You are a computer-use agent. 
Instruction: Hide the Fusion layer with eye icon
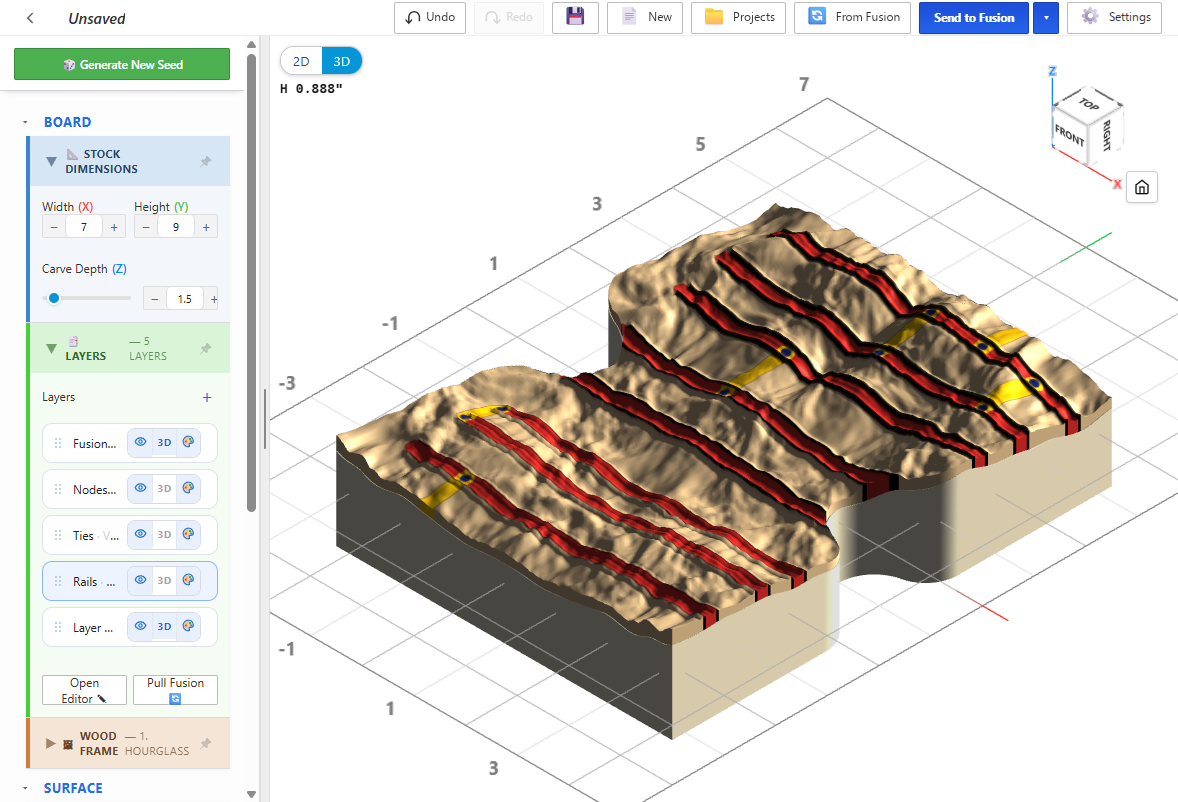pos(140,443)
